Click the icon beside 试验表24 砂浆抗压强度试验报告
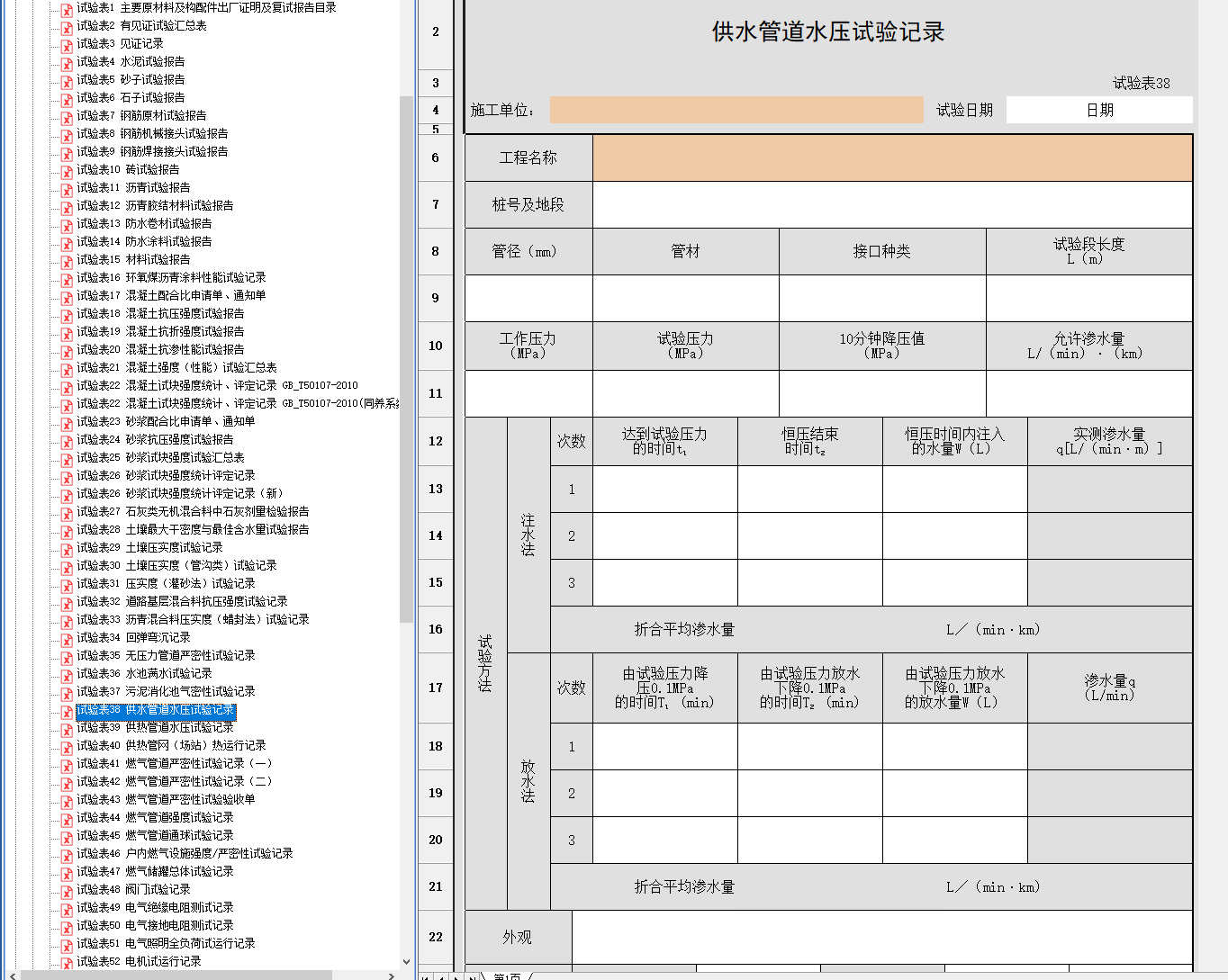This screenshot has width=1228, height=980. tap(67, 441)
